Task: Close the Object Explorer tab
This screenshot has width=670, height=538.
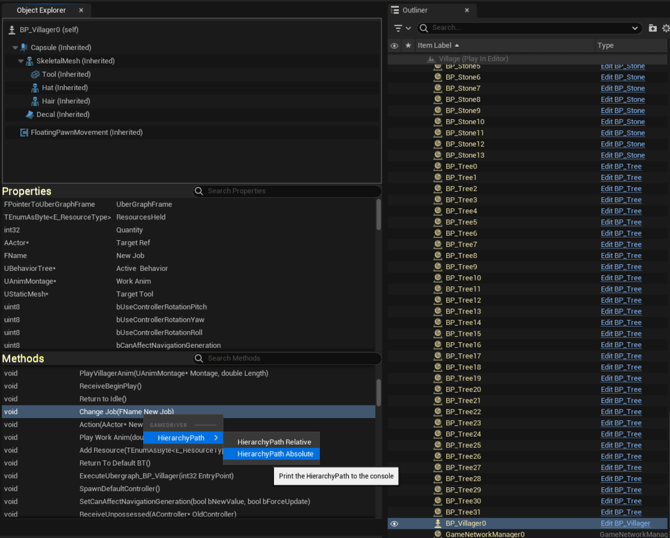Action: [81, 10]
